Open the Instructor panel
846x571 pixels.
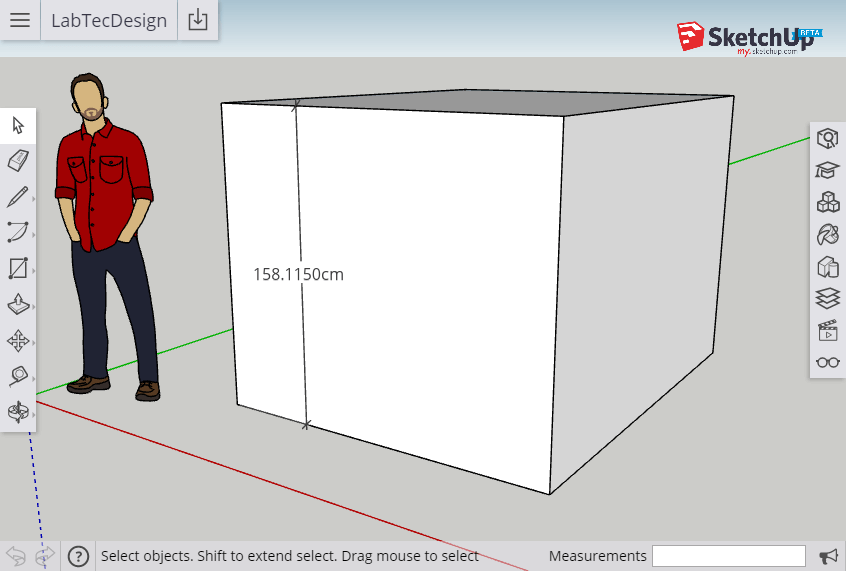(x=828, y=171)
